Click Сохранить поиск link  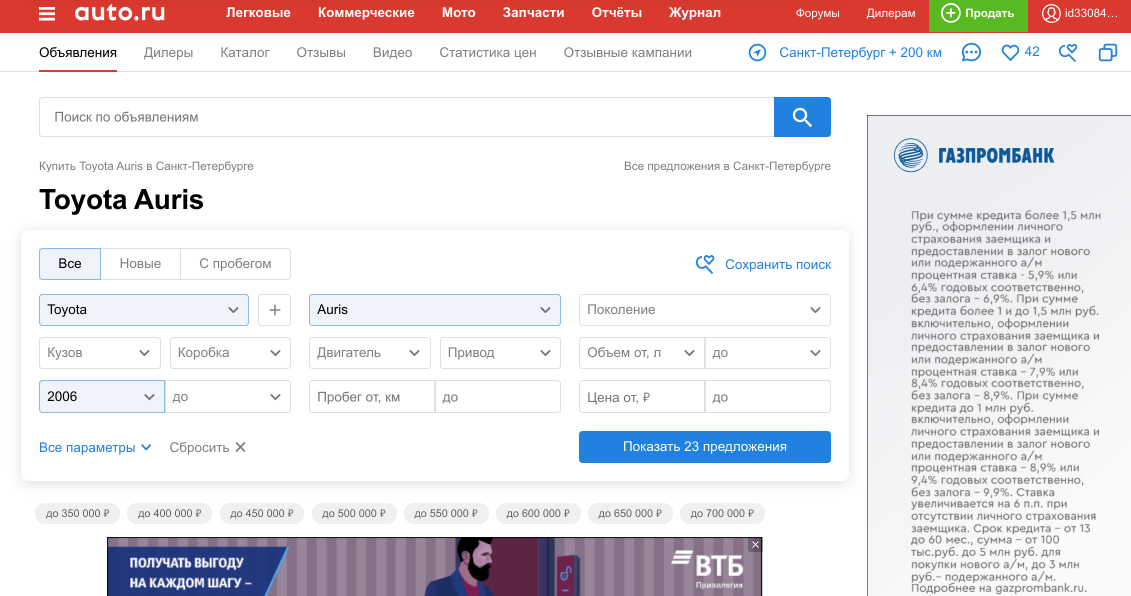[778, 265]
